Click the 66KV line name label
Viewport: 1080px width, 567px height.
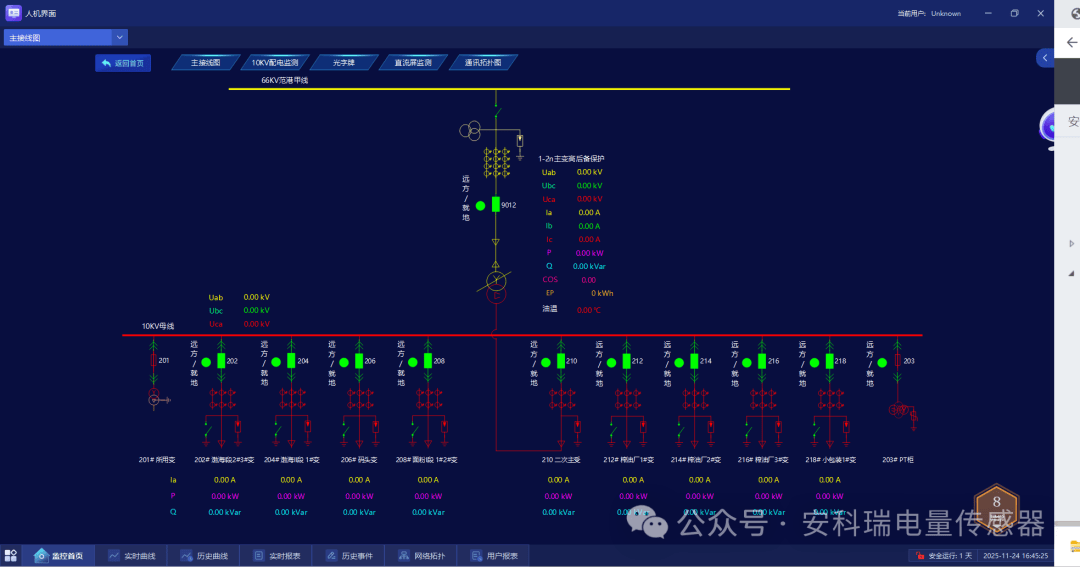284,80
